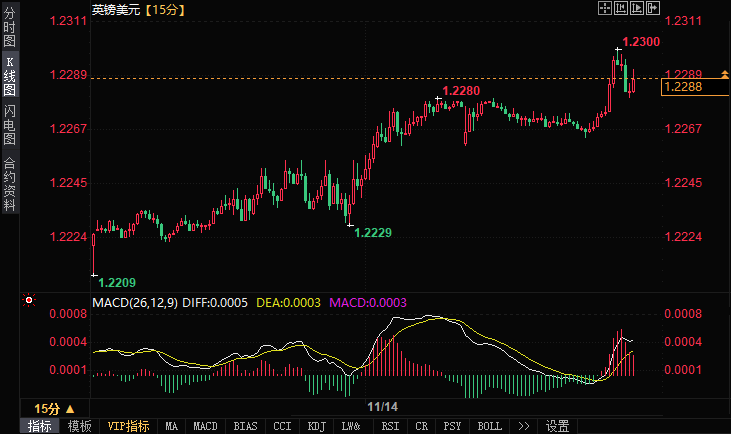Click the crosshair cursor icon
731x434 pixels.
click(605, 8)
